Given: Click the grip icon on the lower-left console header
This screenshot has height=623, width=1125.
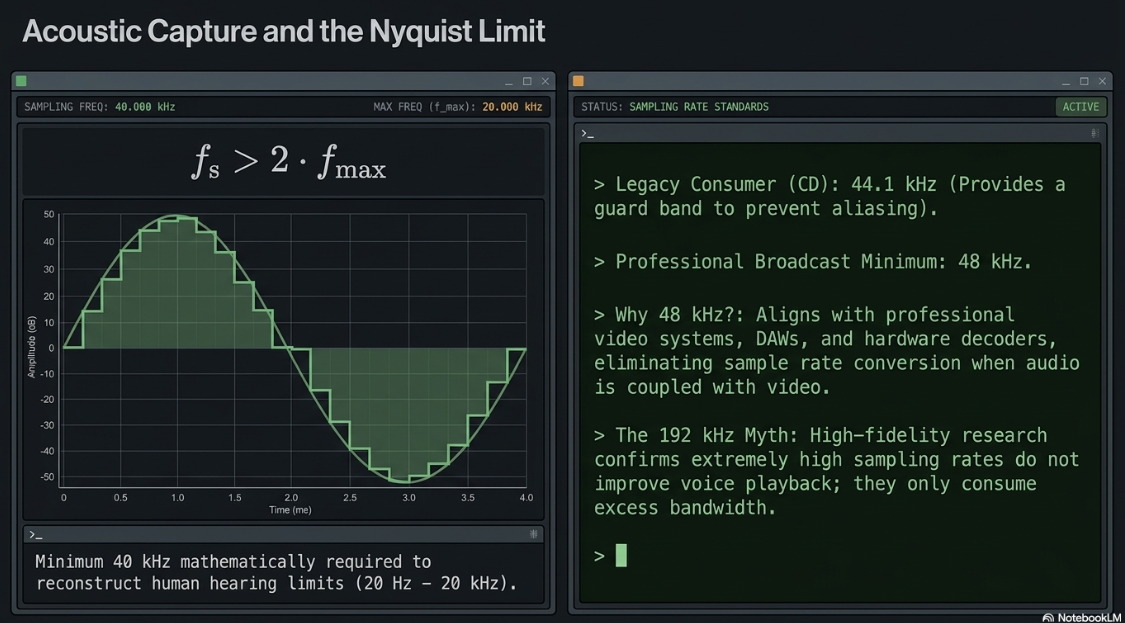Looking at the screenshot, I should click(x=533, y=534).
